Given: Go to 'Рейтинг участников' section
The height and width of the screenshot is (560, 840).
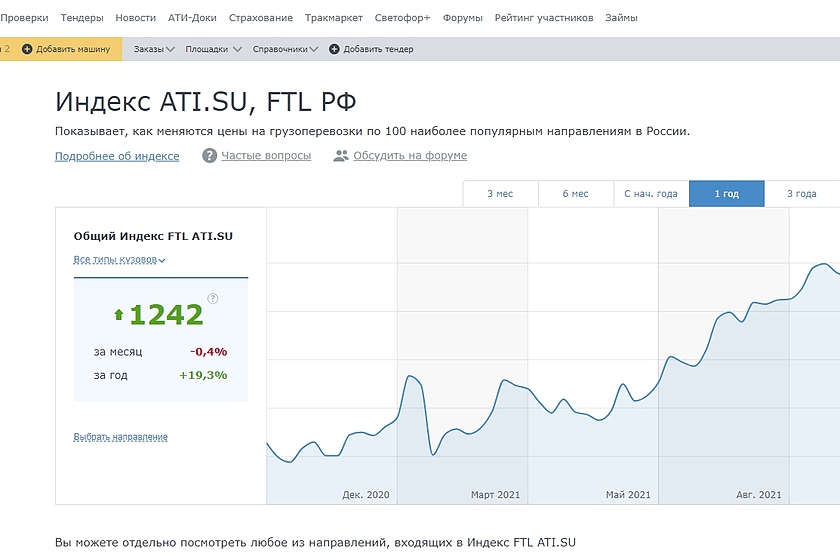Looking at the screenshot, I should [x=544, y=18].
